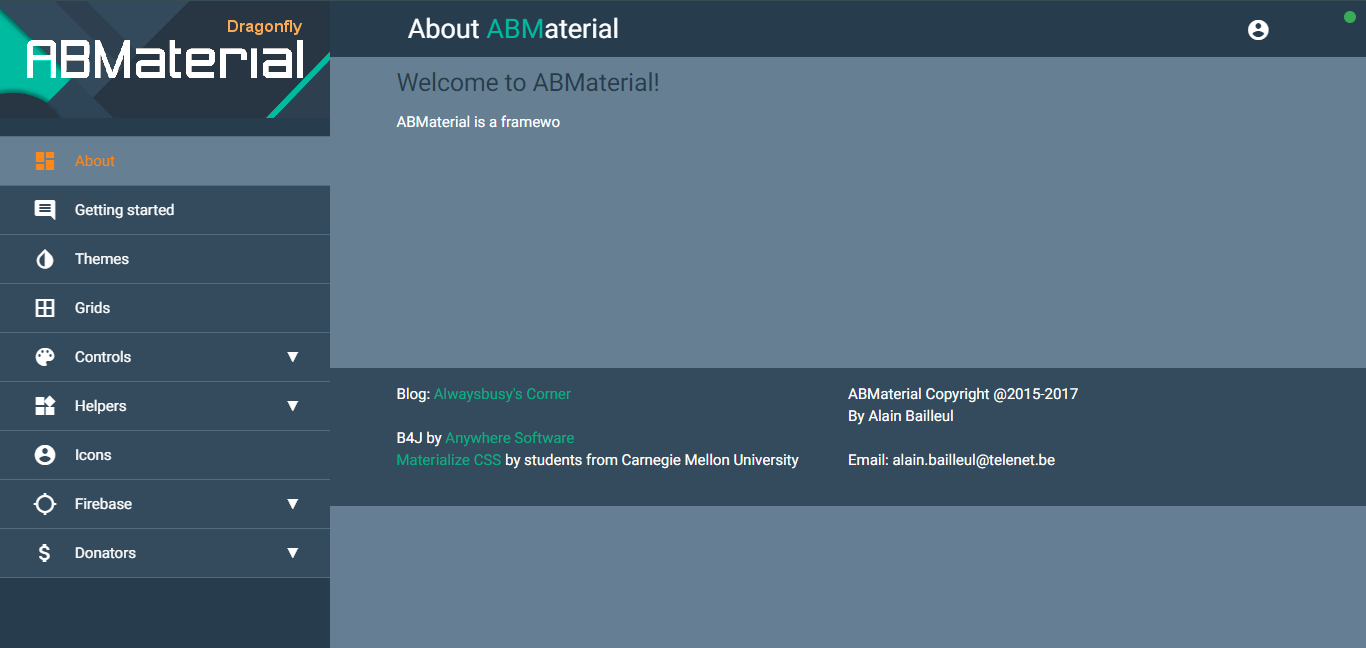Expand the Firebase submenu arrow
The width and height of the screenshot is (1366, 648).
pyautogui.click(x=293, y=504)
